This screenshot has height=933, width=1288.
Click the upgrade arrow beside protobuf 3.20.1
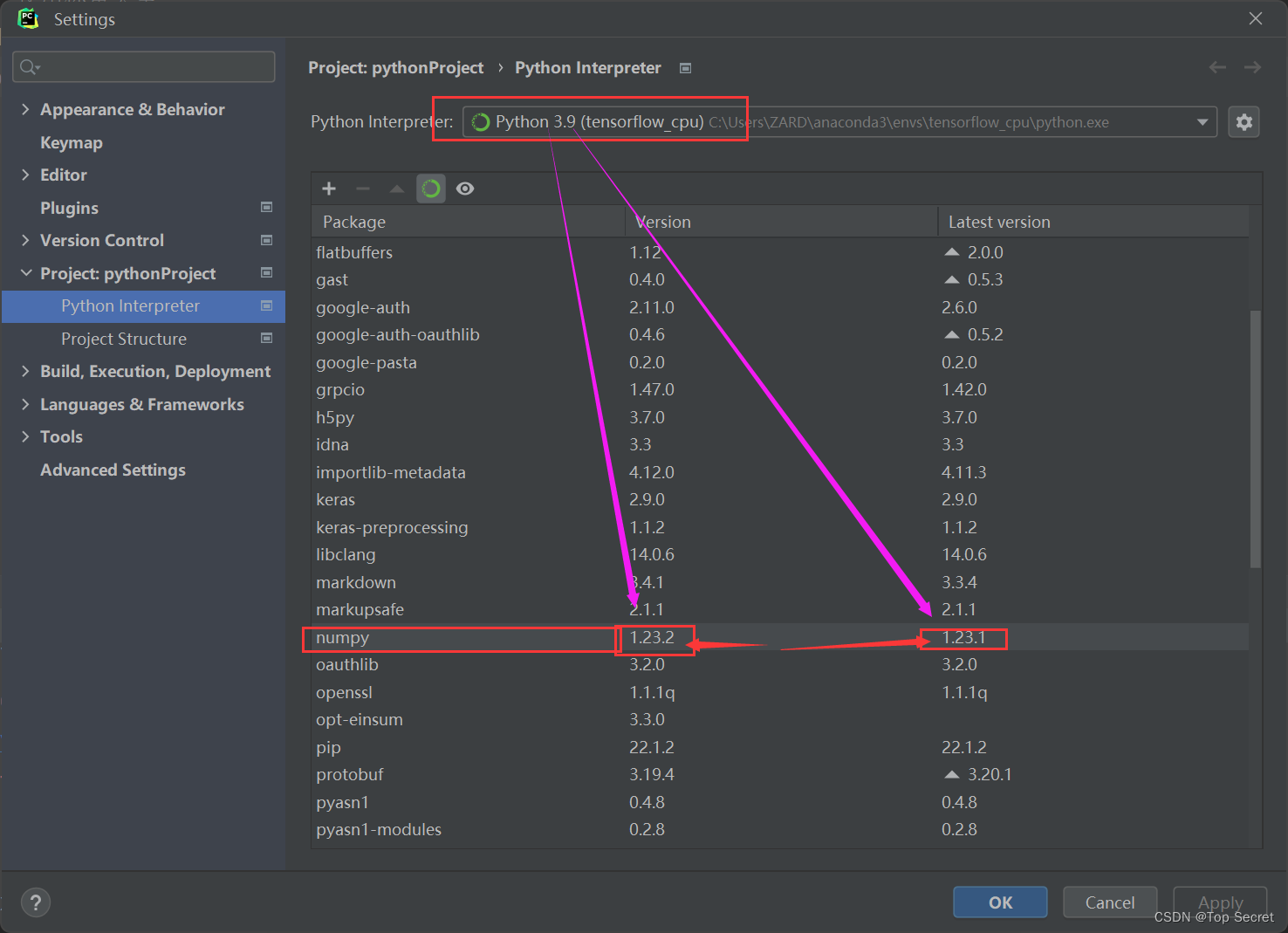952,774
